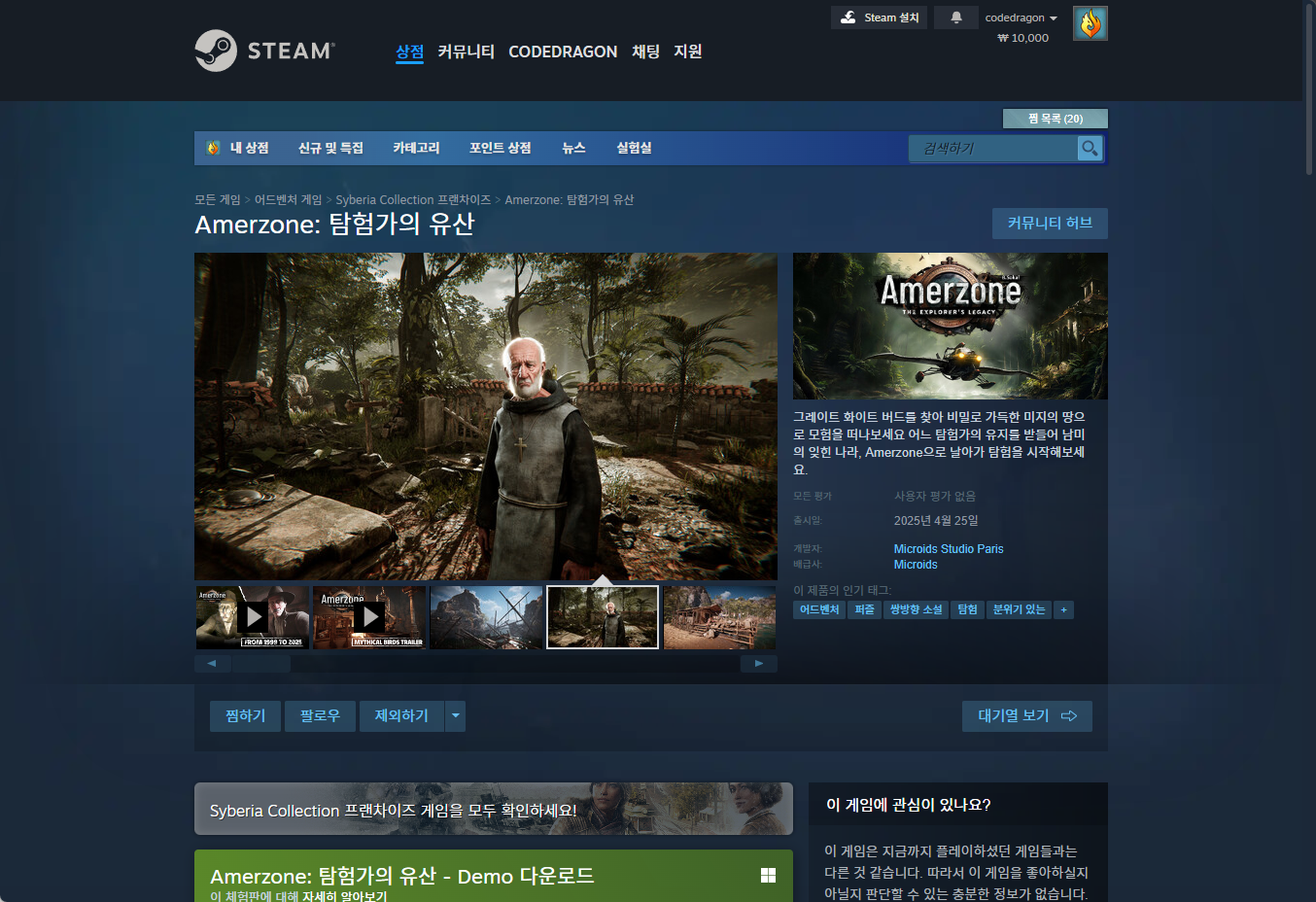Open the 포인트 상점 tab

click(501, 148)
